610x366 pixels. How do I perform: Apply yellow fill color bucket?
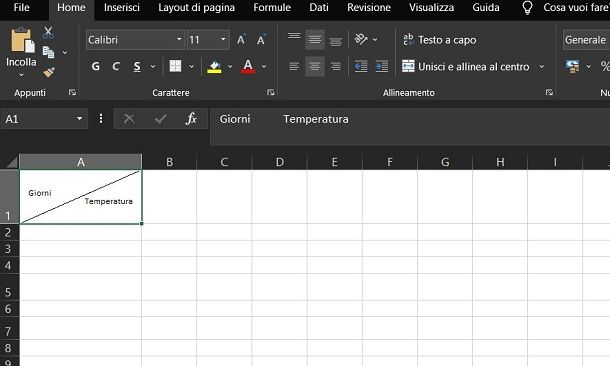[x=214, y=67]
